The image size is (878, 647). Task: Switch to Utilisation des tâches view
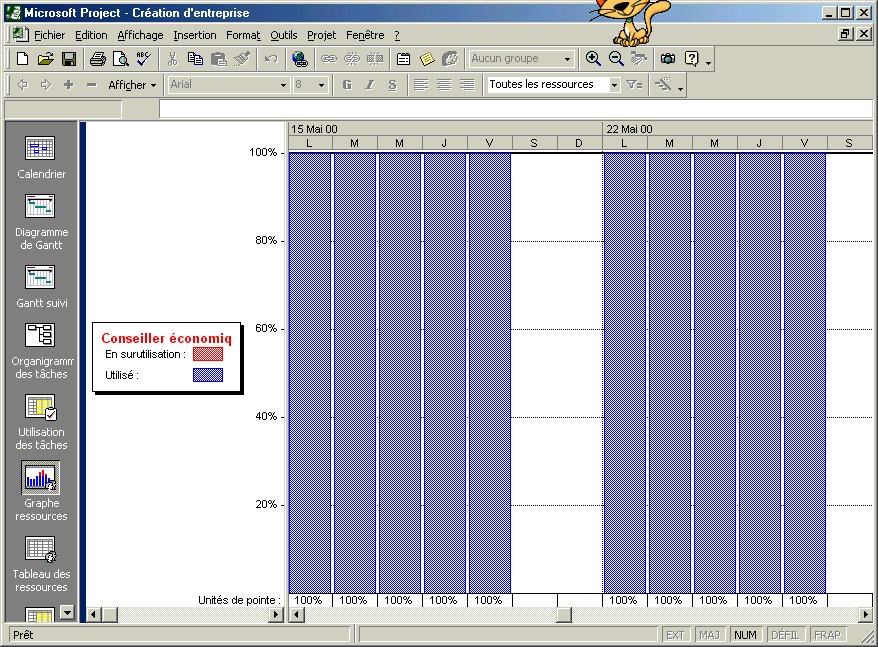point(41,422)
